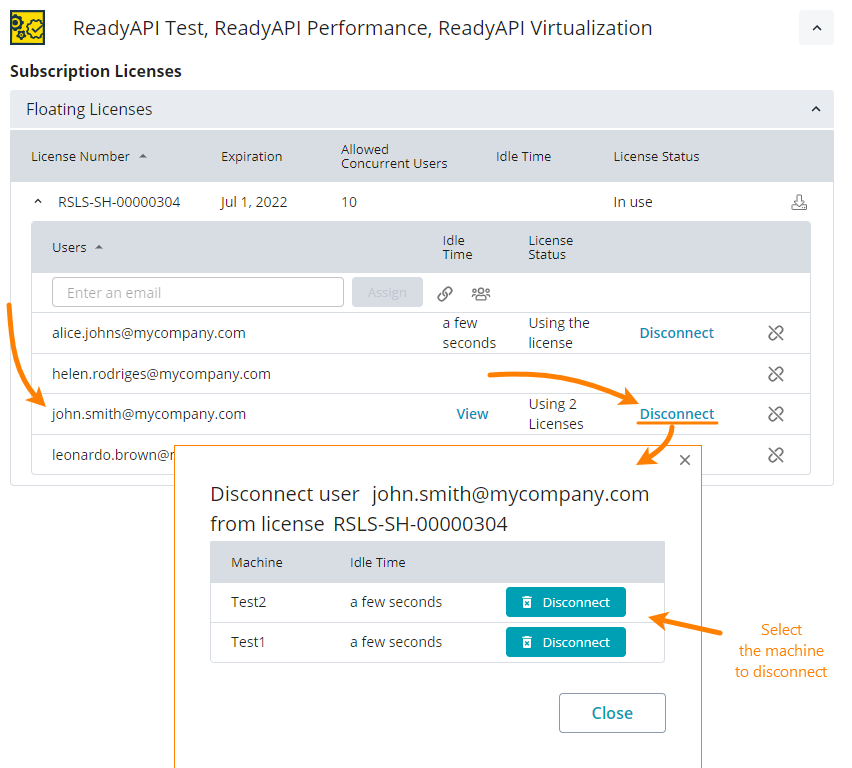Collapse the ReadyAPI products section
The height and width of the screenshot is (768, 852).
[816, 28]
